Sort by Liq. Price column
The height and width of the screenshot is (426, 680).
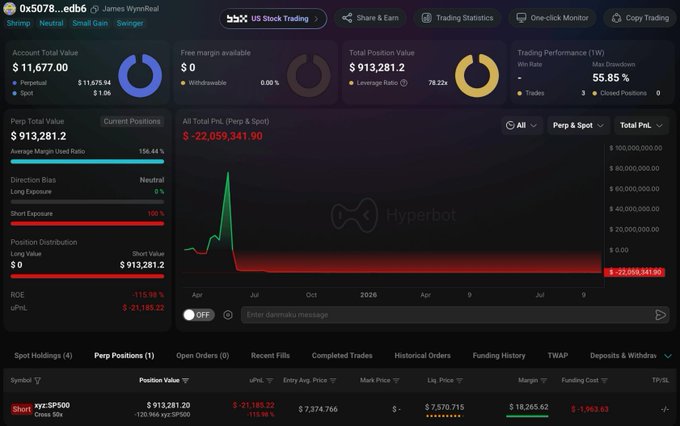459,380
